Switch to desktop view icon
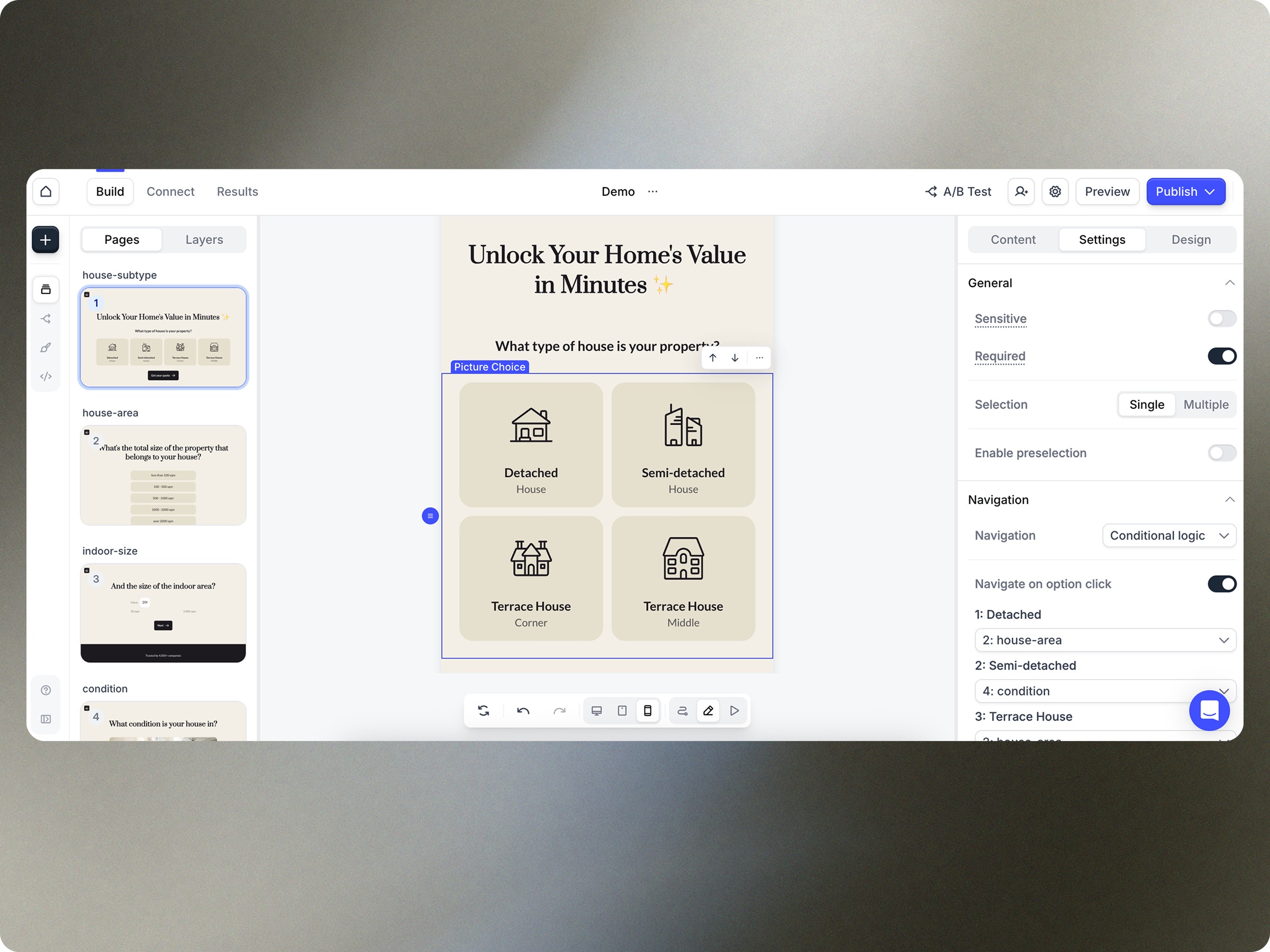This screenshot has height=952, width=1270. pyautogui.click(x=596, y=711)
